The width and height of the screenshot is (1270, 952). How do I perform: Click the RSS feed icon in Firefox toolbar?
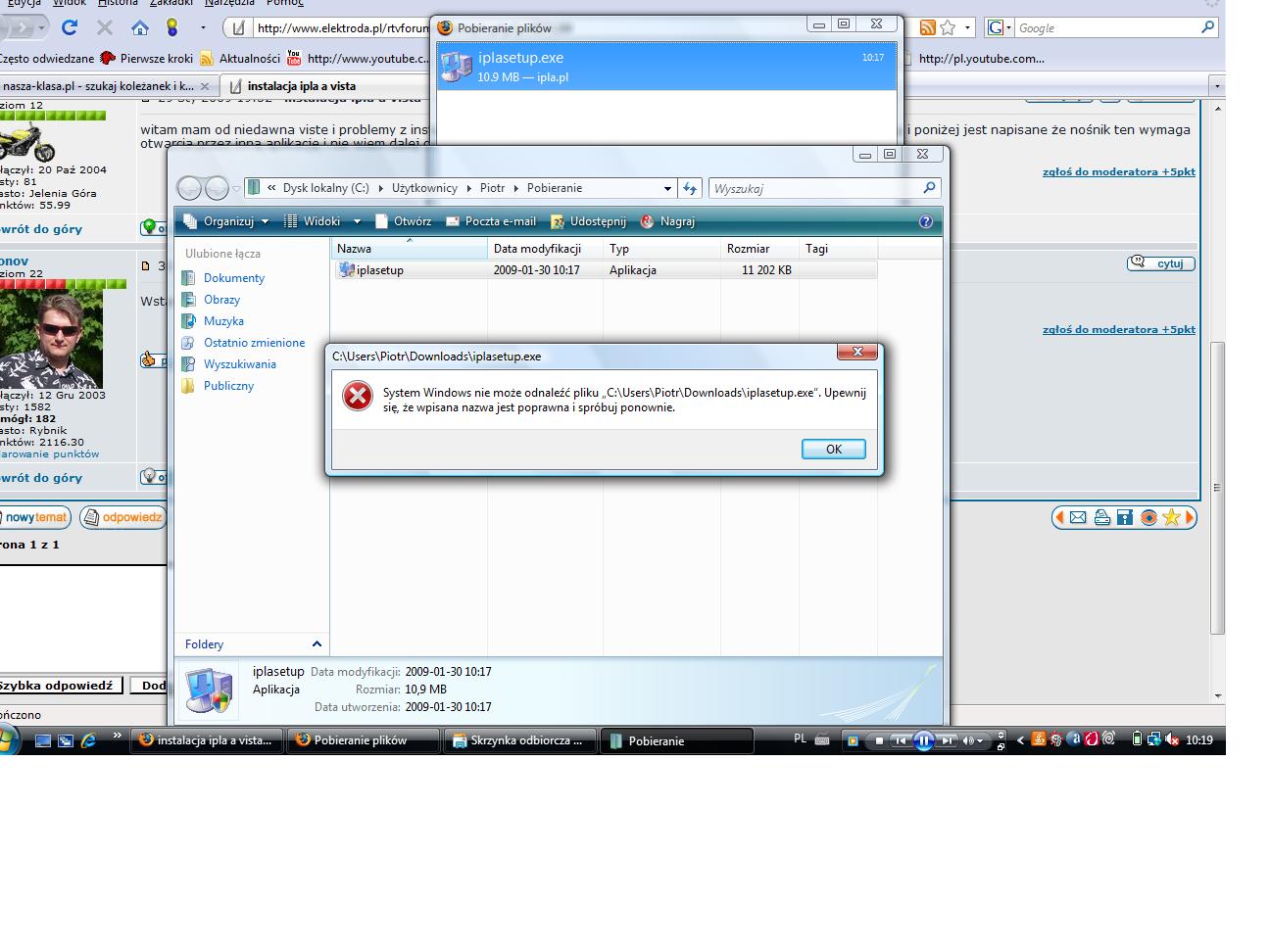926,27
